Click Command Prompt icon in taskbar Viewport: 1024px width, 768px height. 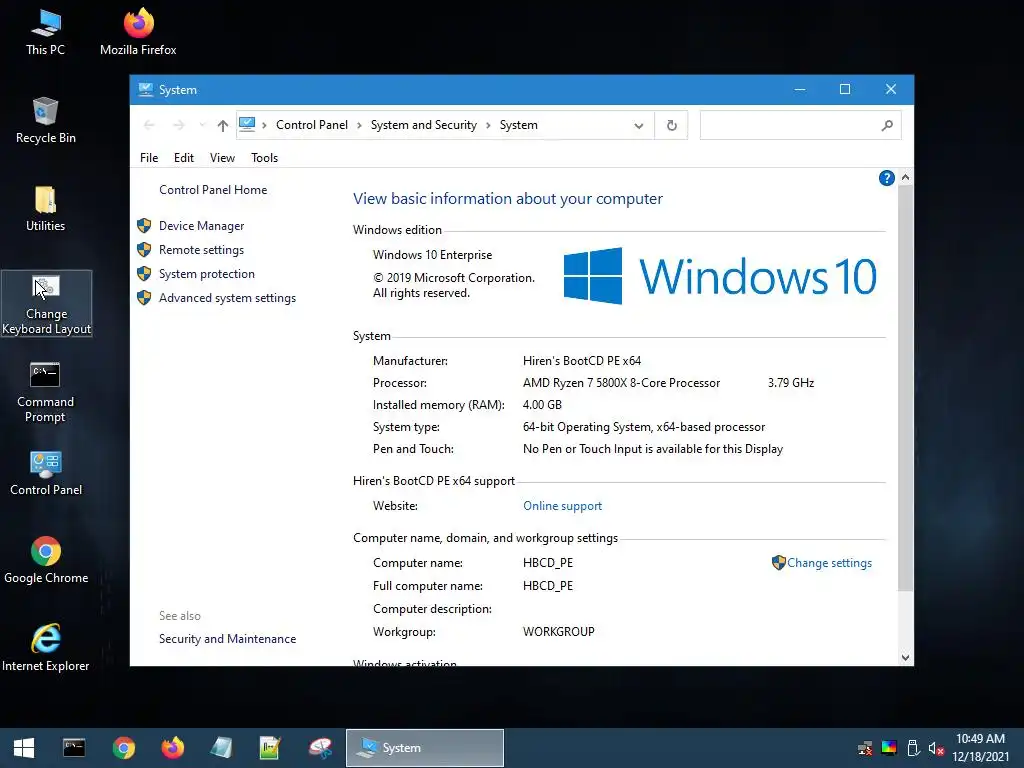tap(74, 748)
